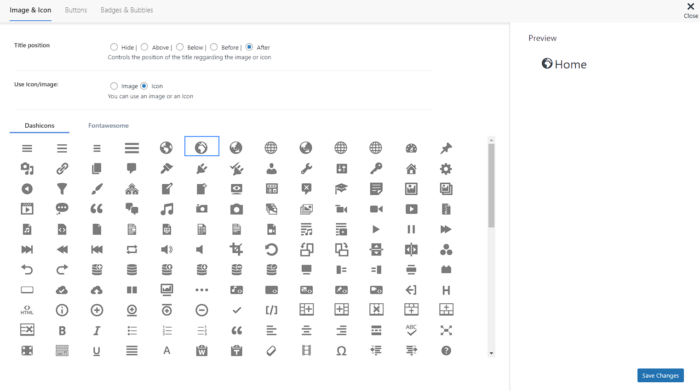Set title position to Hide

[114, 47]
